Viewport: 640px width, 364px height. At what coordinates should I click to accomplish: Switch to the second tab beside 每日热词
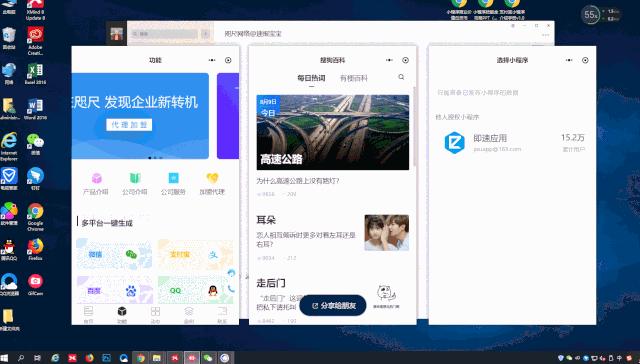pos(354,78)
